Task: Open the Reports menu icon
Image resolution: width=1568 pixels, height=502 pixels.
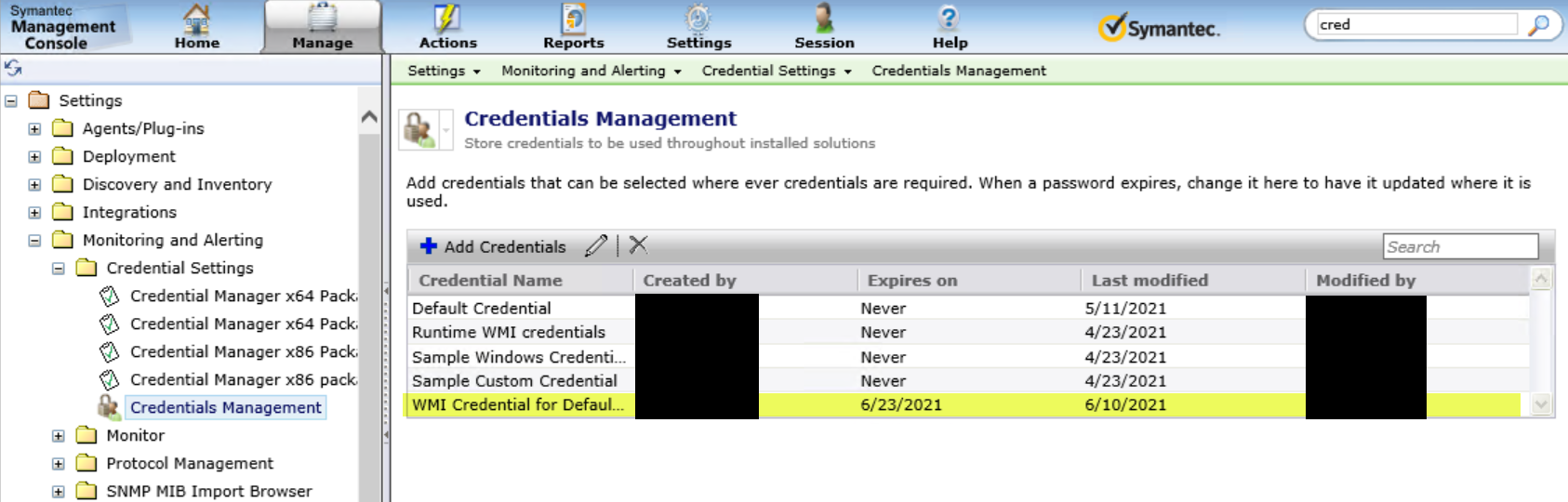Action: pyautogui.click(x=574, y=26)
